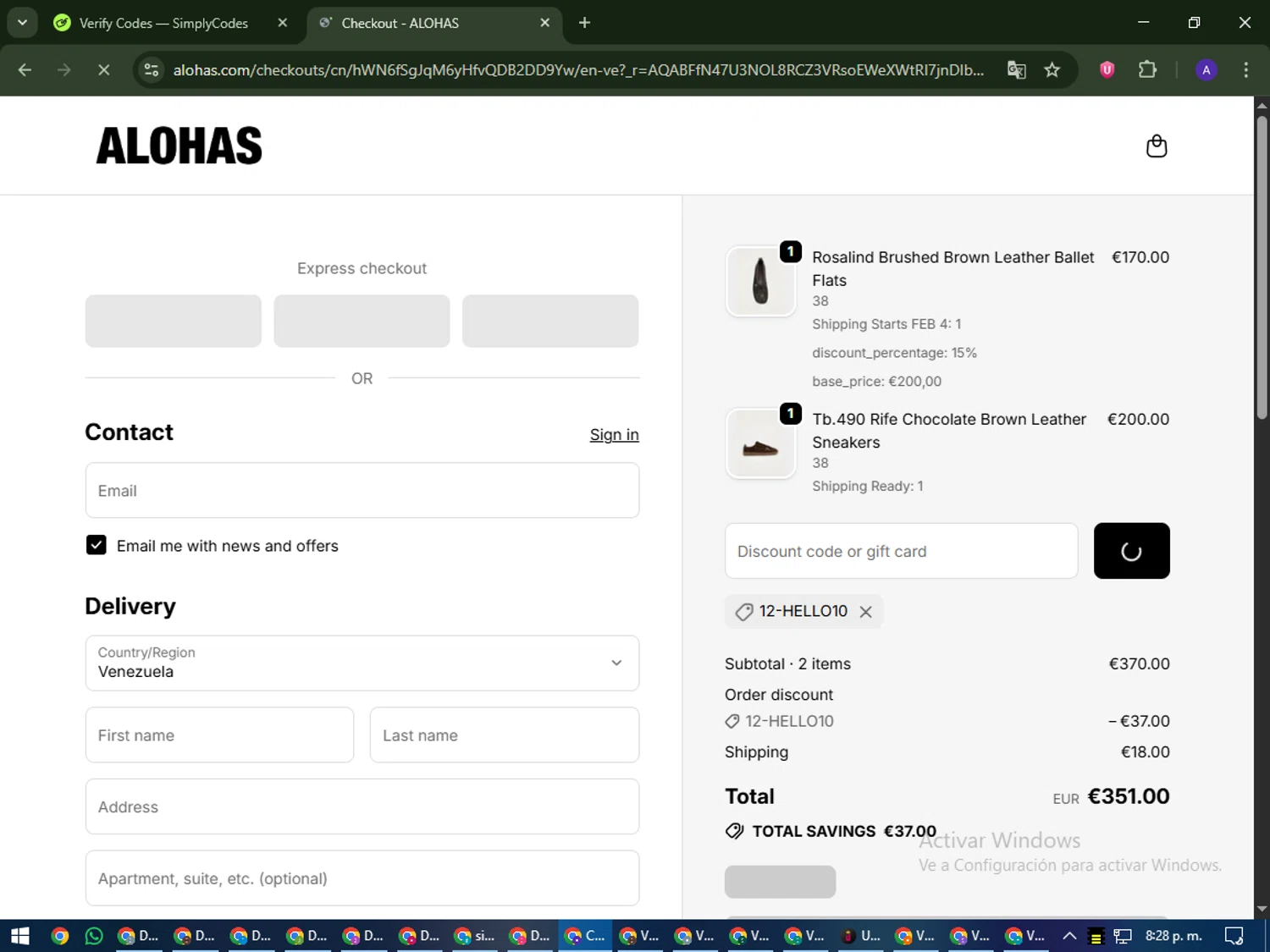Focus the Address field

click(x=362, y=806)
